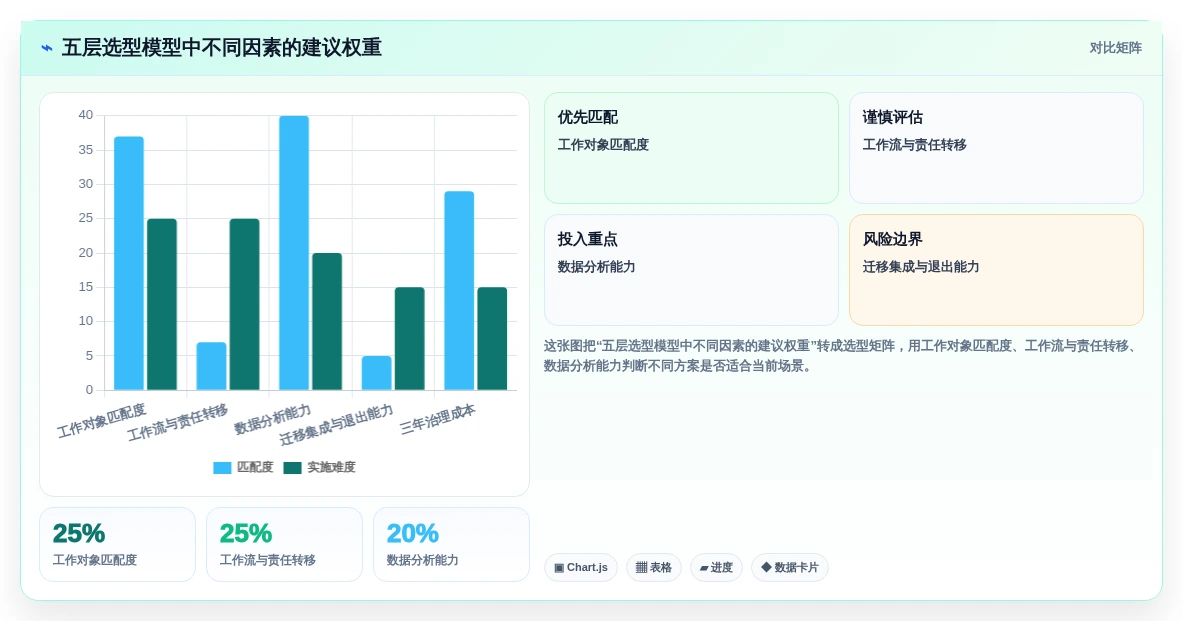Click the 三年治理成本 x-axis label

pos(438,420)
